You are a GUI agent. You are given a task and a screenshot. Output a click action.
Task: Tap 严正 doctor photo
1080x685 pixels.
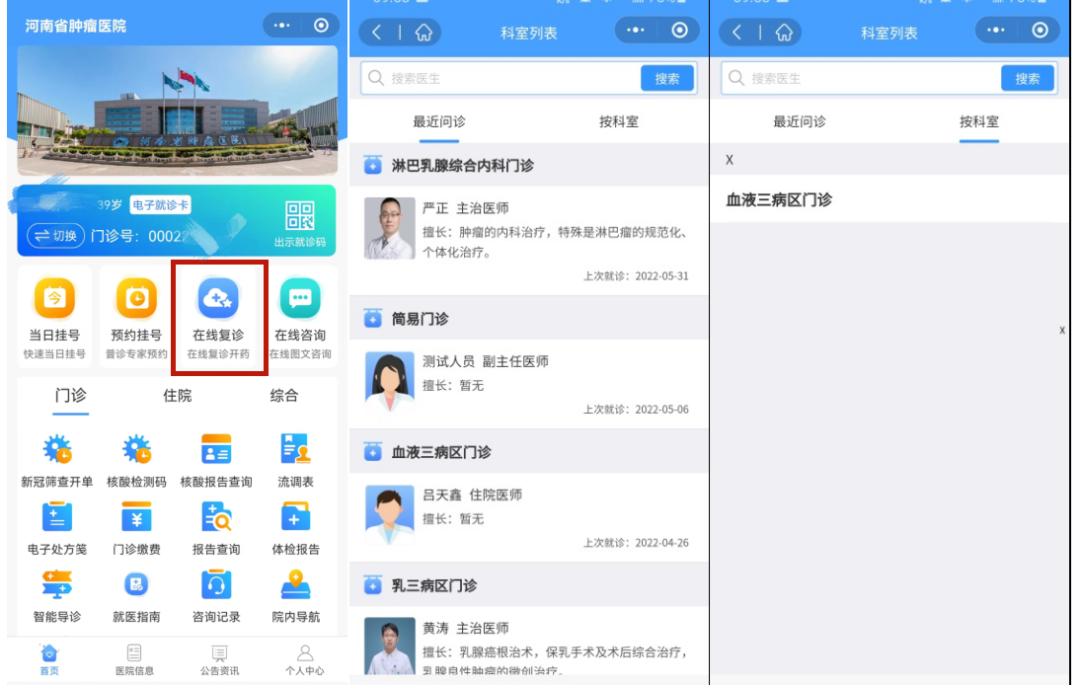[389, 229]
